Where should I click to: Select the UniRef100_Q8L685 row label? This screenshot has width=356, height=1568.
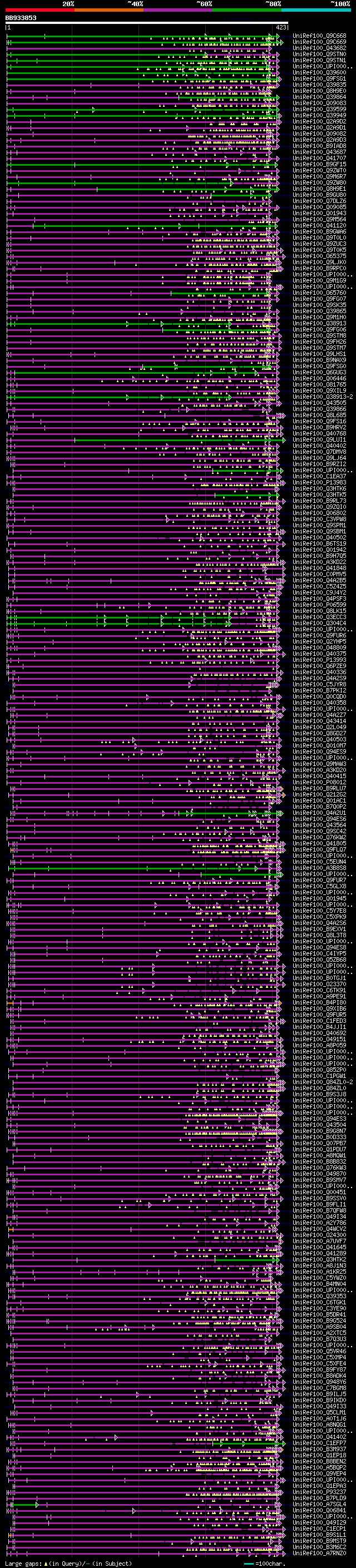coord(319,415)
